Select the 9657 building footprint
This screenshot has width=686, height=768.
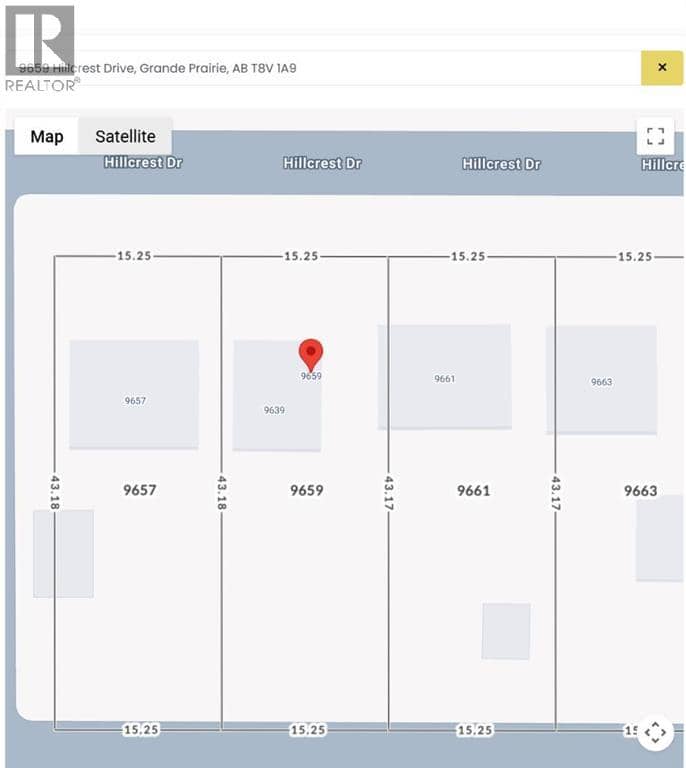134,394
